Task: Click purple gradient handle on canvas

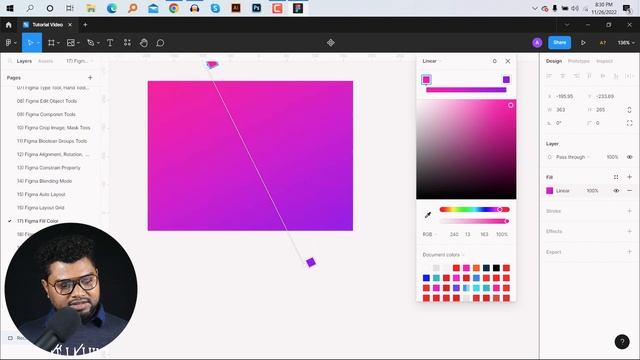Action: [311, 262]
